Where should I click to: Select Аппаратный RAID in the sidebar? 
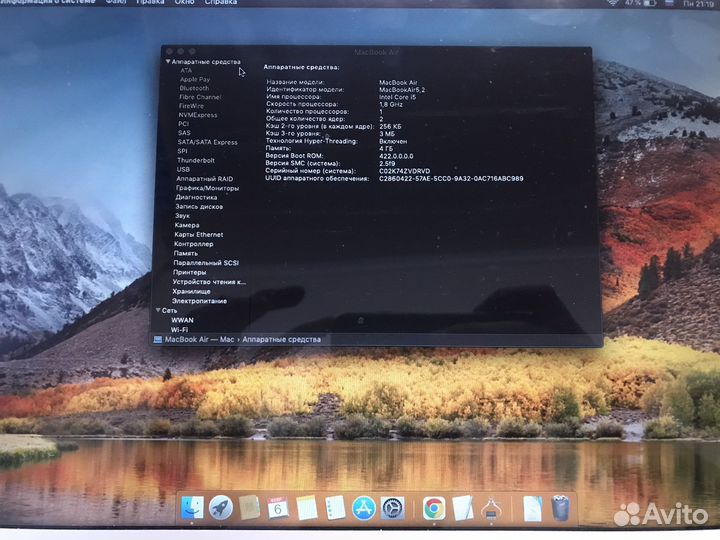[x=205, y=179]
